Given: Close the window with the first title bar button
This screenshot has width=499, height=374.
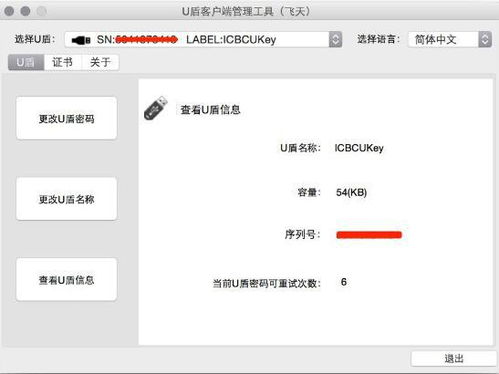Looking at the screenshot, I should point(9,11).
